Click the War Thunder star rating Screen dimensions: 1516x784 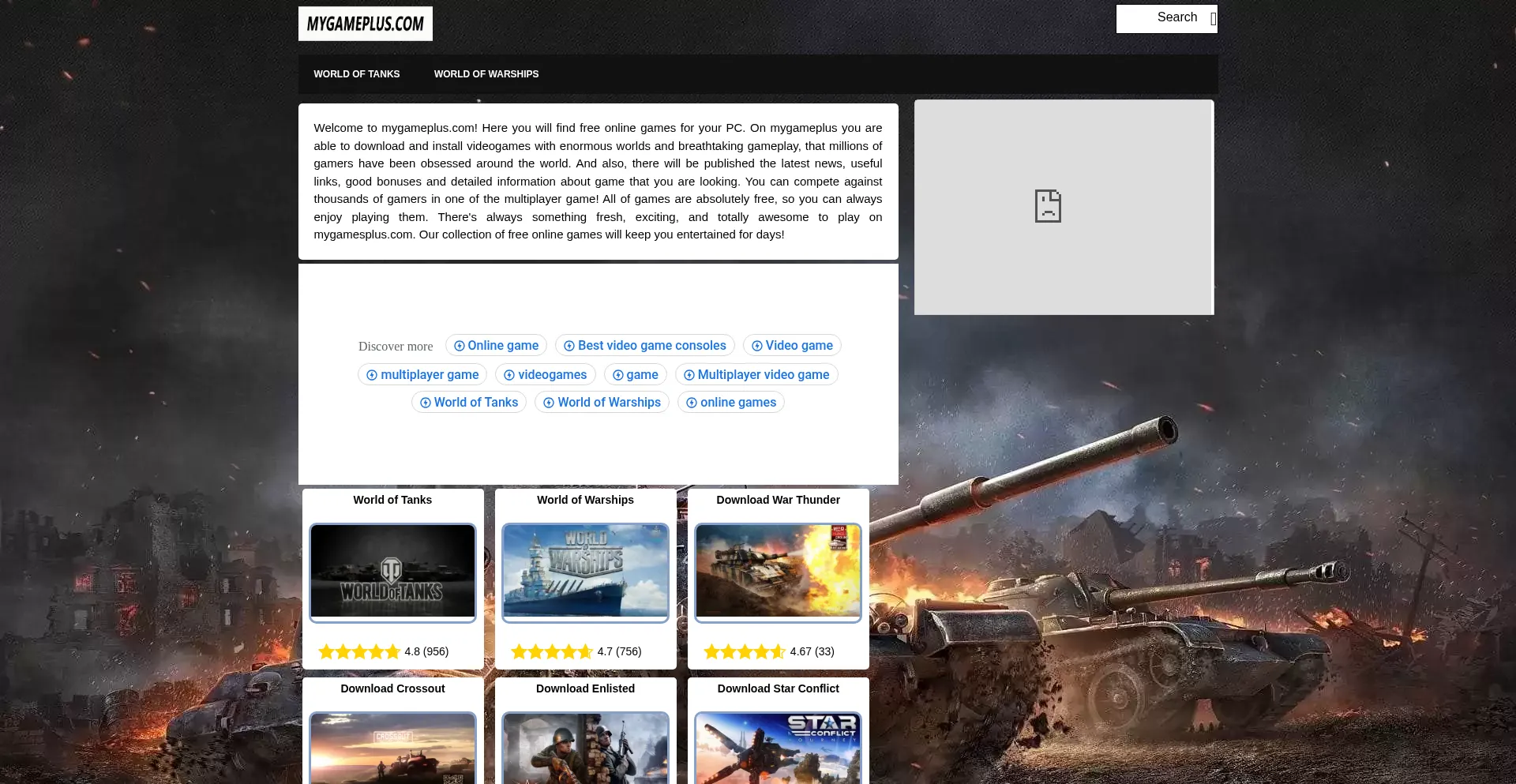(x=745, y=651)
